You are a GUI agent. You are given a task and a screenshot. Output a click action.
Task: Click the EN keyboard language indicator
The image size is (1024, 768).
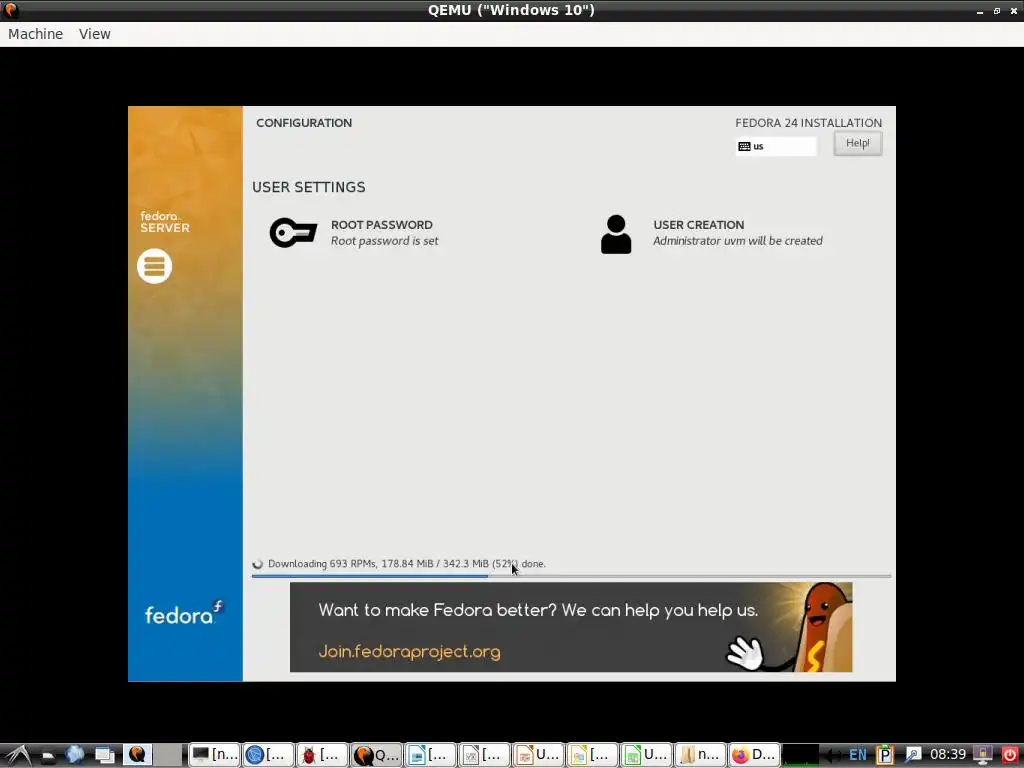(x=857, y=755)
